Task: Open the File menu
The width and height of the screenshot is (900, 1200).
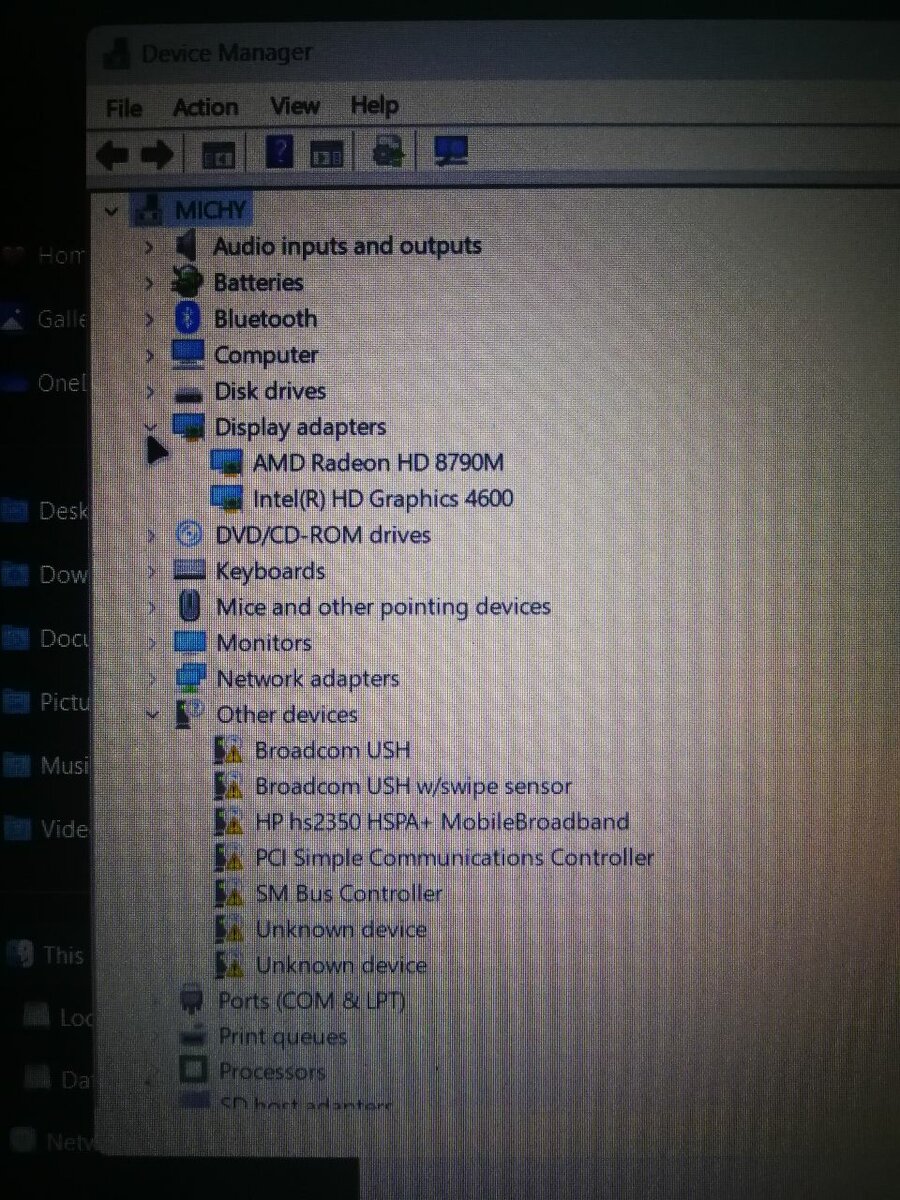Action: point(121,107)
